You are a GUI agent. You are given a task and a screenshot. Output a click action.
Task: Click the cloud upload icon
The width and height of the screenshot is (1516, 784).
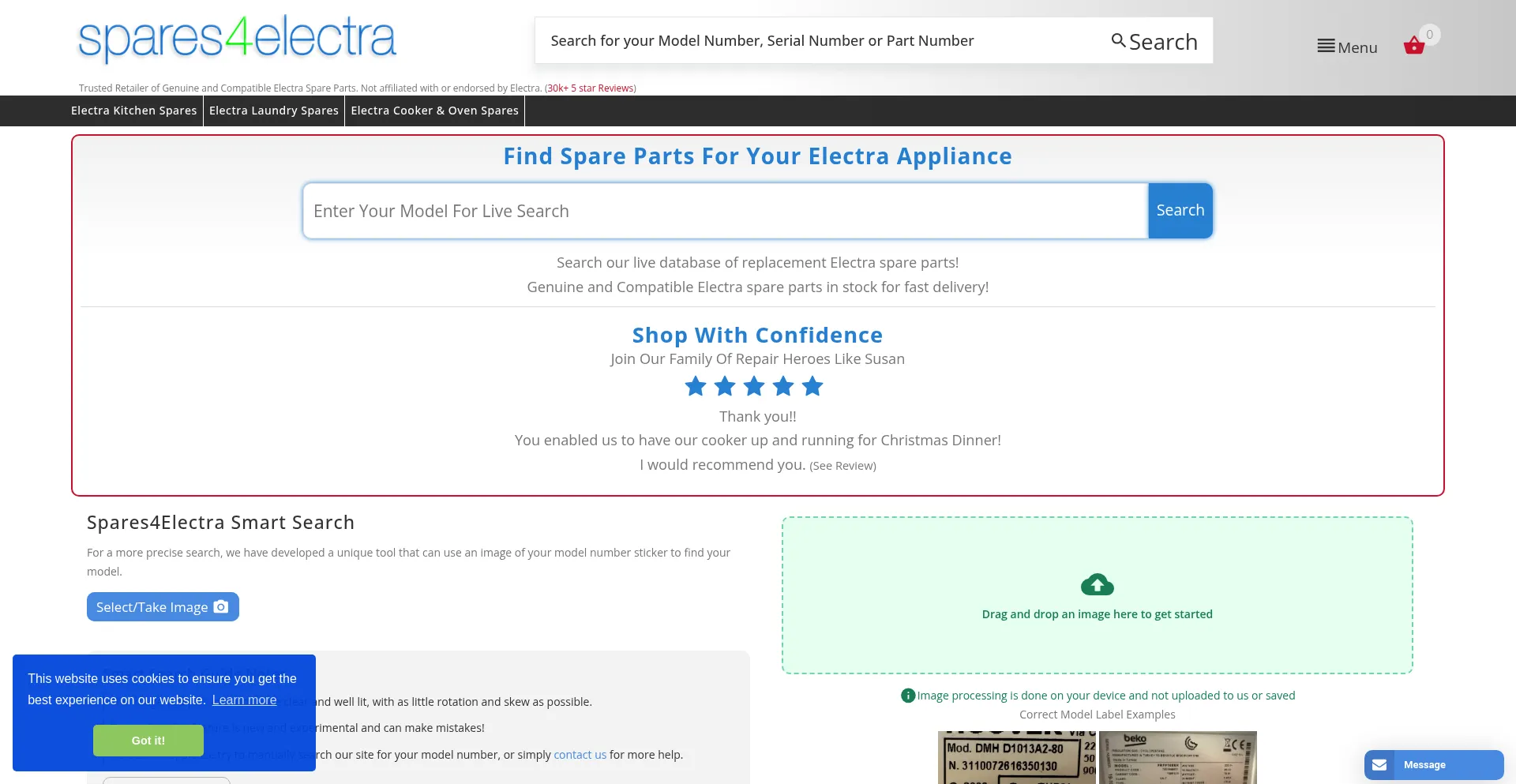tap(1097, 584)
